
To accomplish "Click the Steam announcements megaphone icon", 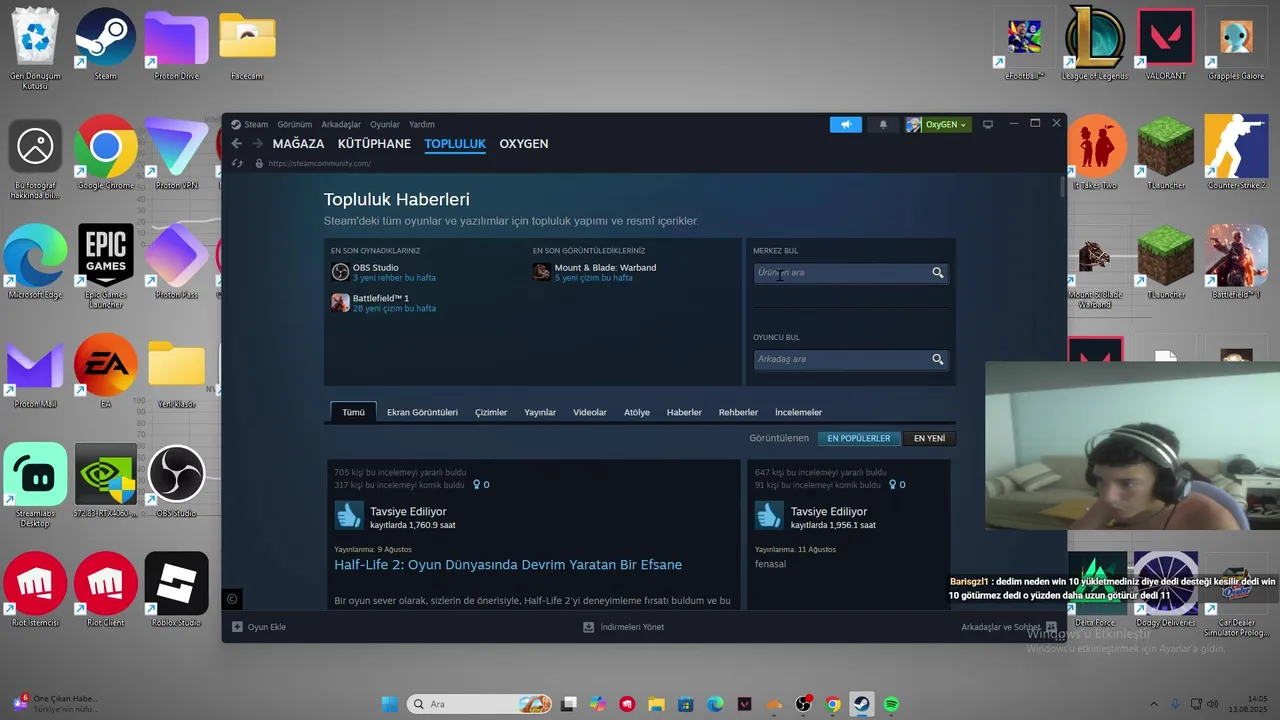I will (845, 124).
